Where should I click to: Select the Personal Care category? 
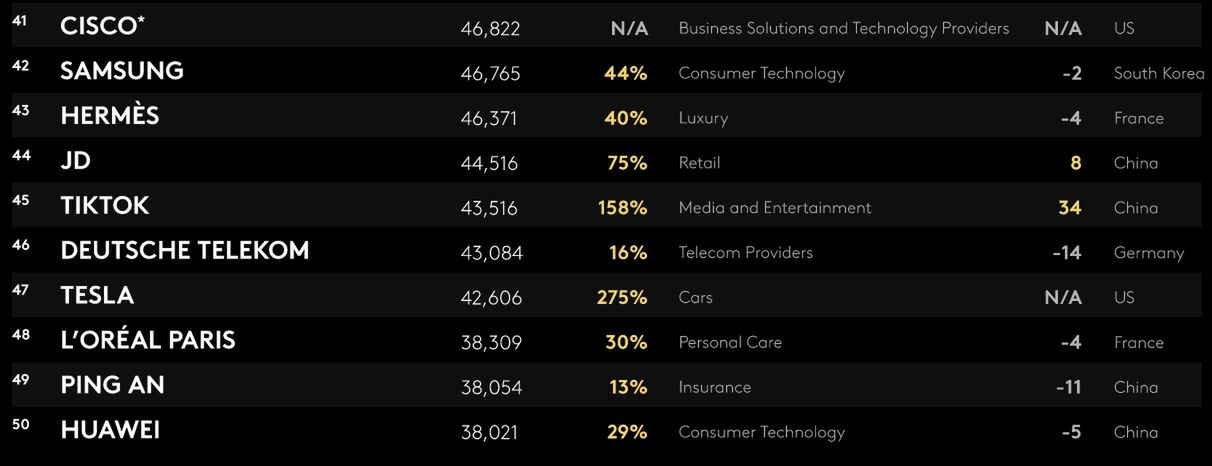click(730, 342)
